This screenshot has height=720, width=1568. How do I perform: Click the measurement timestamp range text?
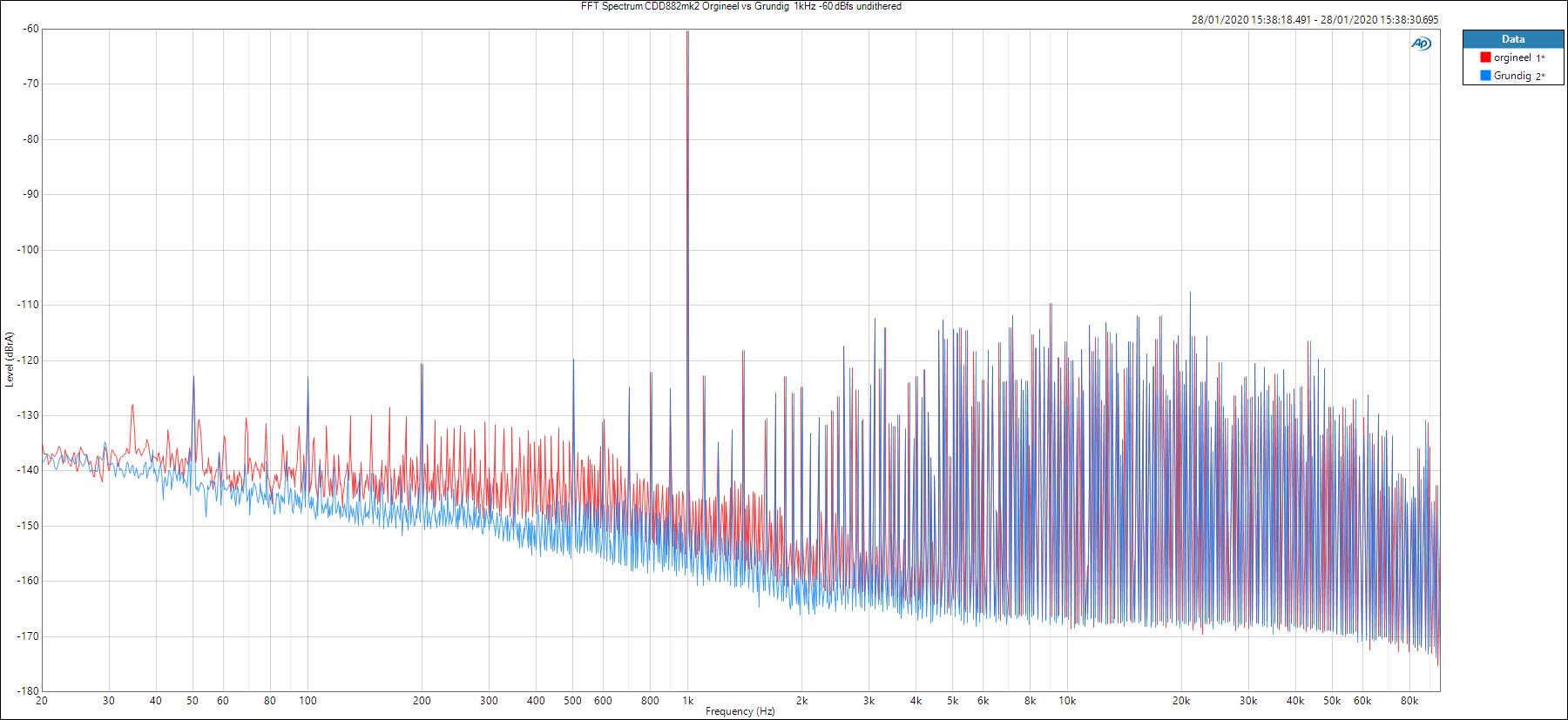pyautogui.click(x=1315, y=20)
